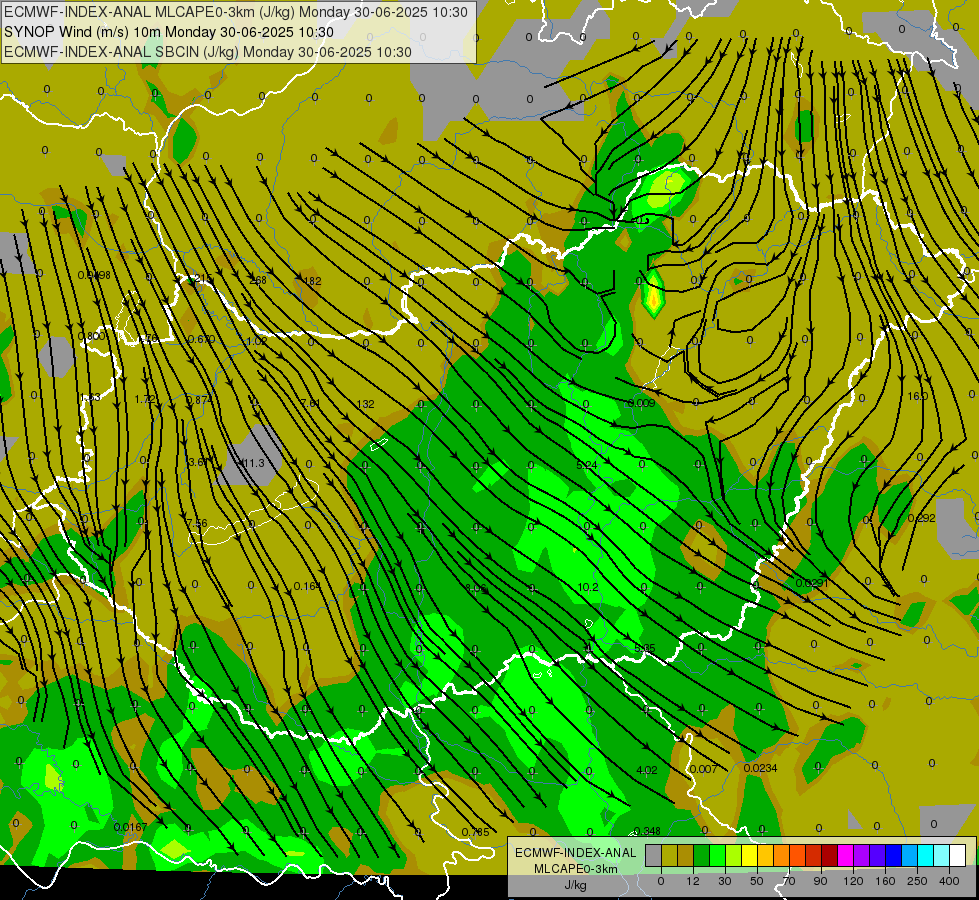Screen dimensions: 979x900
Task: Click the map value 0.0167
Action: pyautogui.click(x=130, y=827)
